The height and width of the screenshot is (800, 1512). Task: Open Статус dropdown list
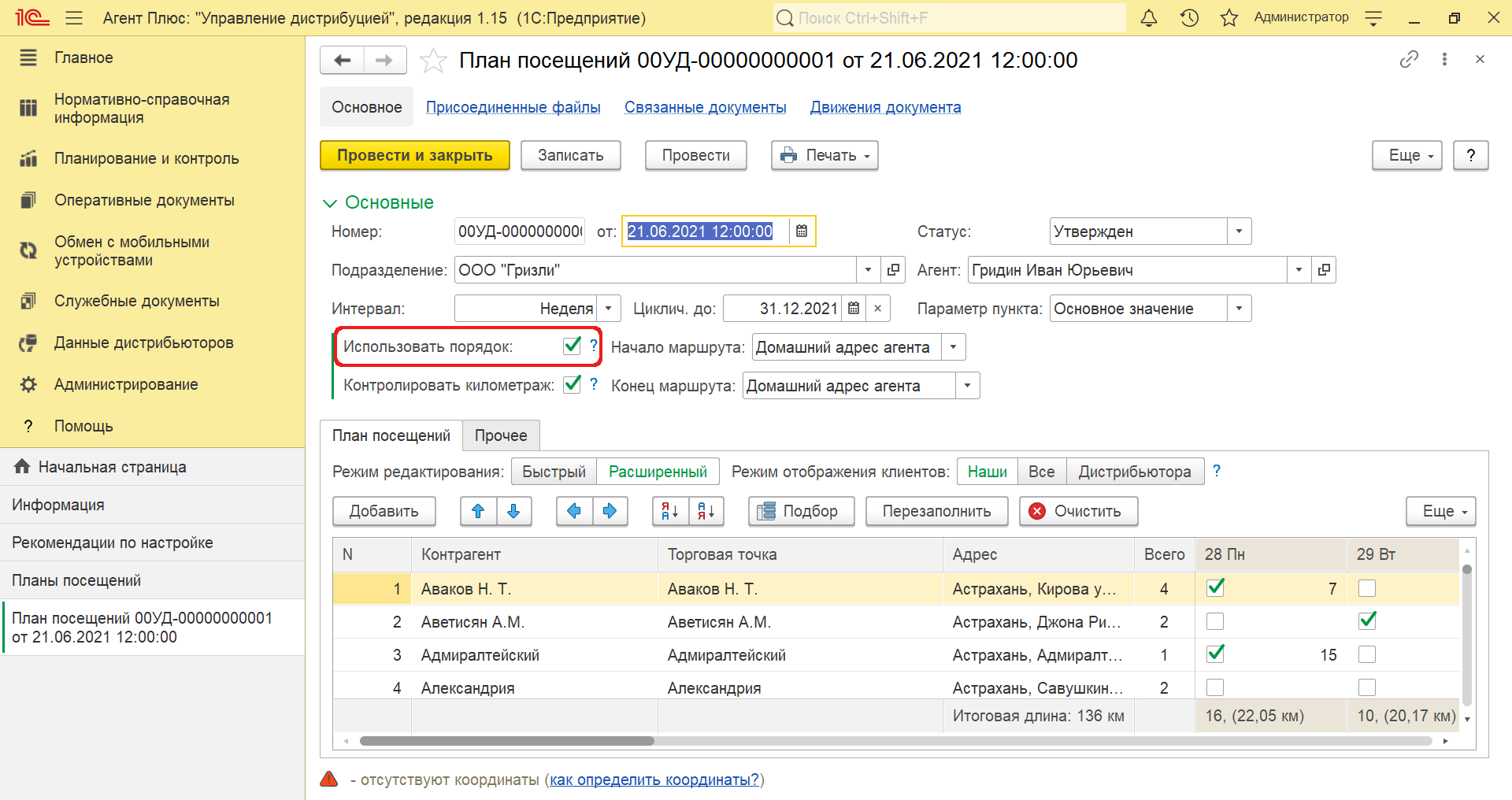tap(1239, 231)
